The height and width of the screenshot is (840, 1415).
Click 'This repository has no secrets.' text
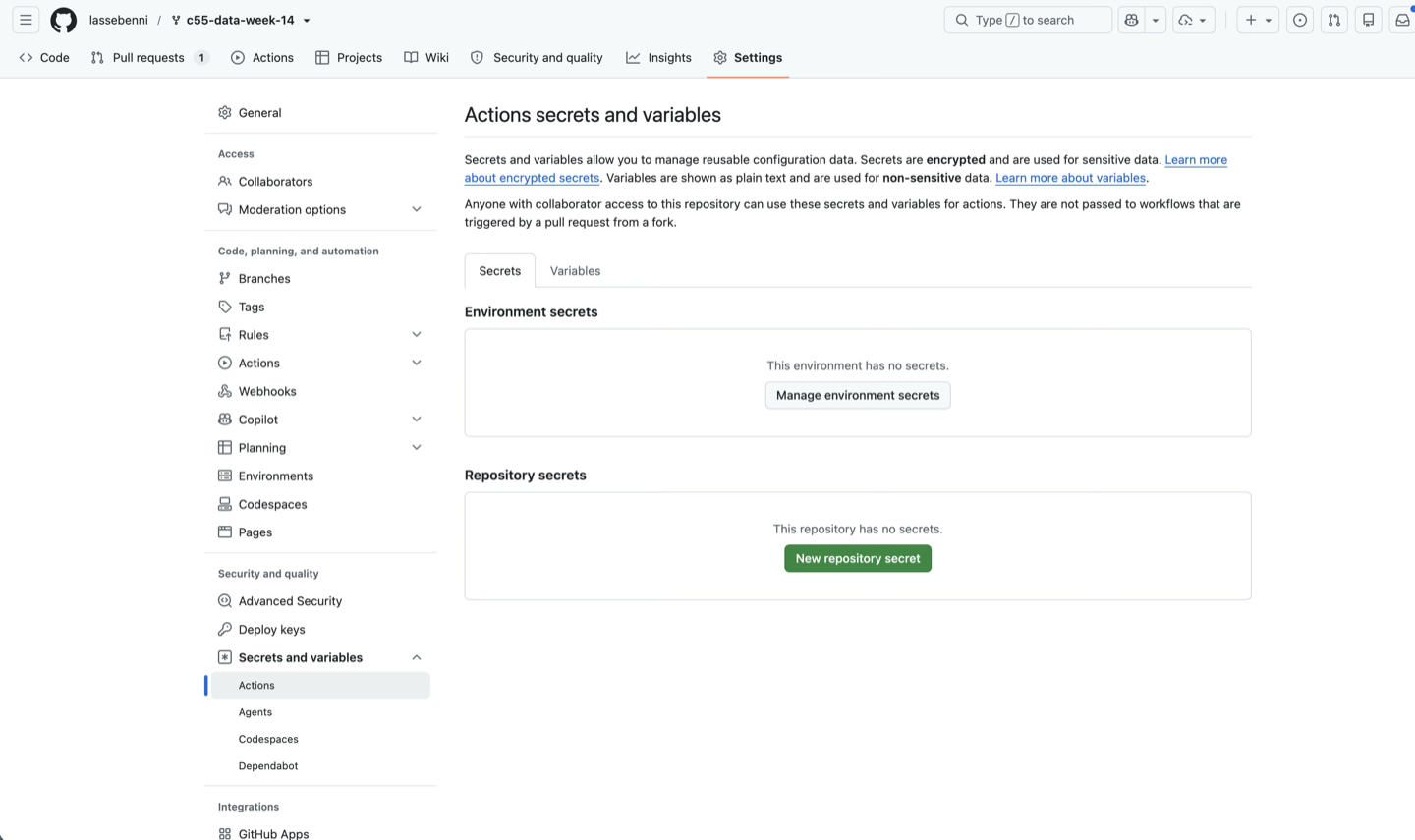[x=858, y=529]
